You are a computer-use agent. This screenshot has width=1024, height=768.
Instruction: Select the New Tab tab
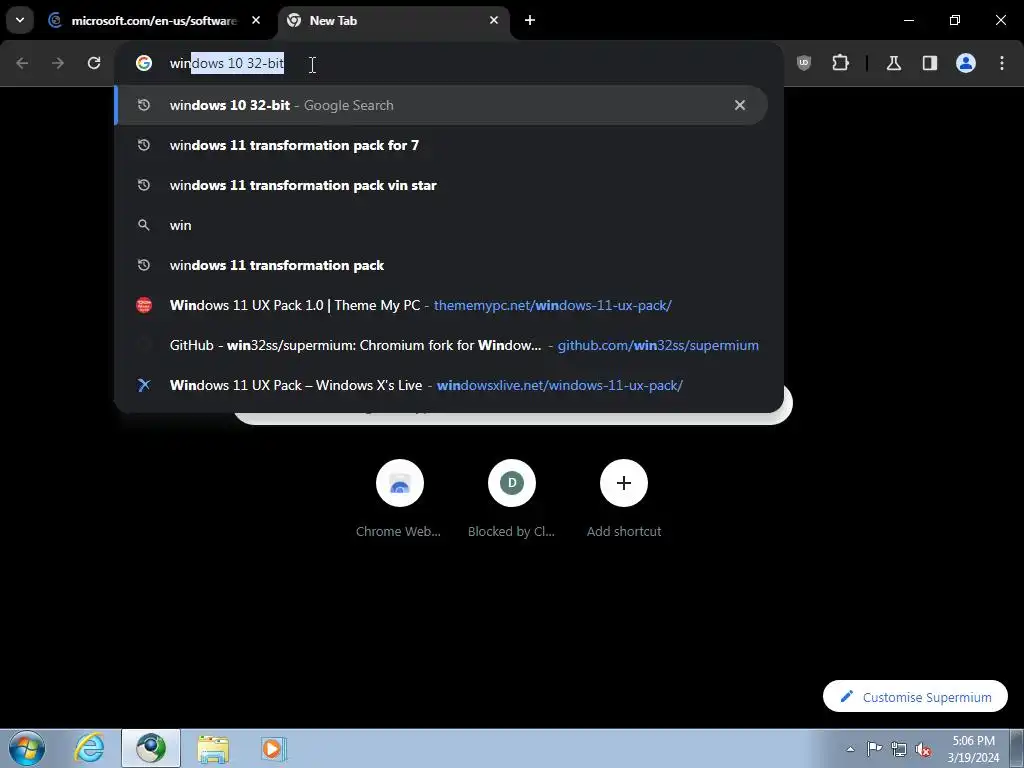pos(394,21)
